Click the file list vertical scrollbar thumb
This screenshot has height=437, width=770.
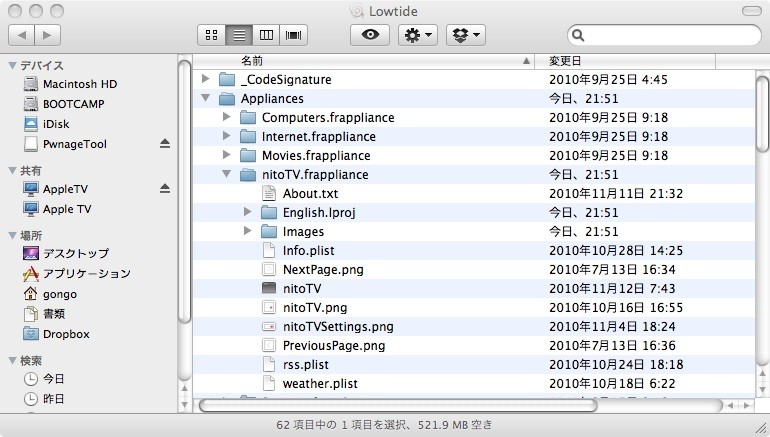click(762, 114)
